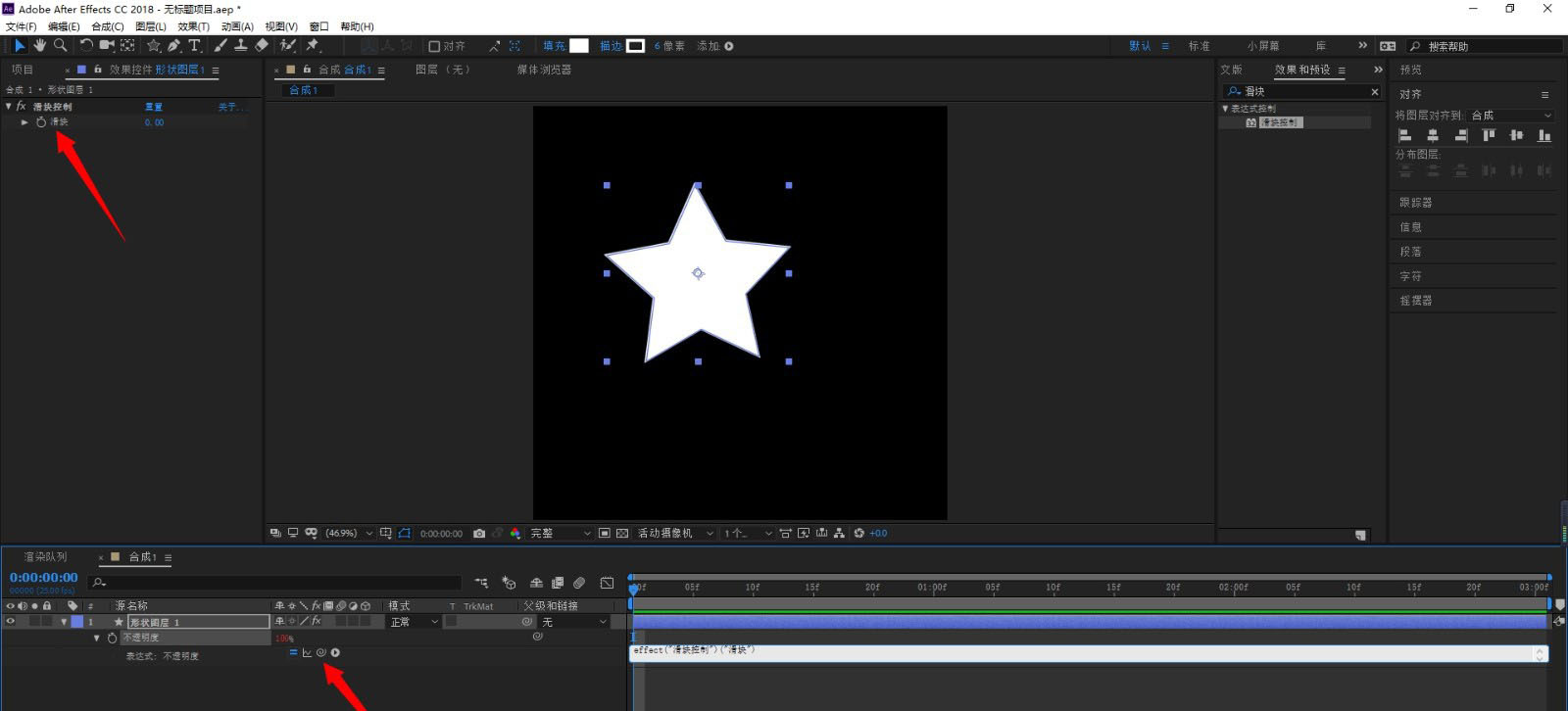This screenshot has width=1568, height=711.
Task: Switch to the 渲染队列 tab
Action: [45, 557]
